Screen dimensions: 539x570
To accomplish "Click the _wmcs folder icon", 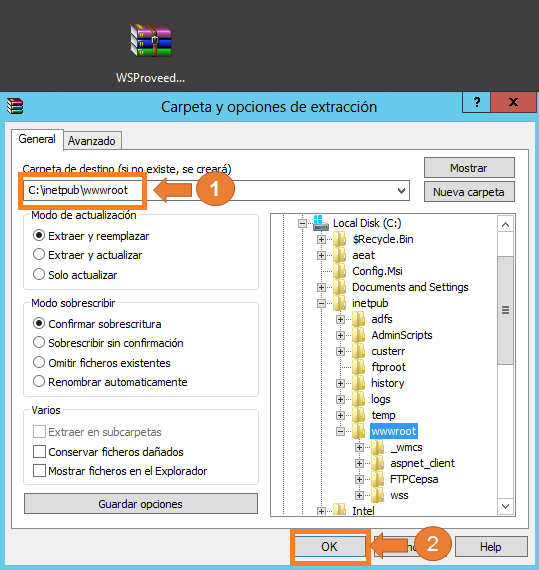I will tap(377, 447).
